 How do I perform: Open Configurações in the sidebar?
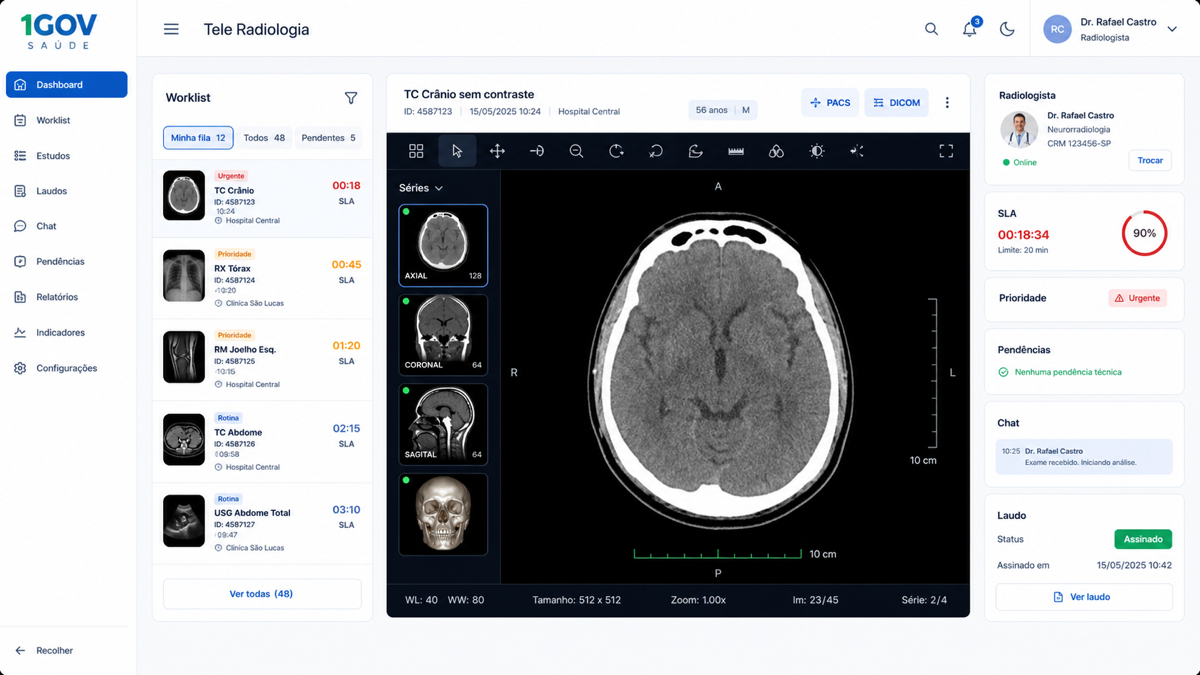(x=67, y=368)
